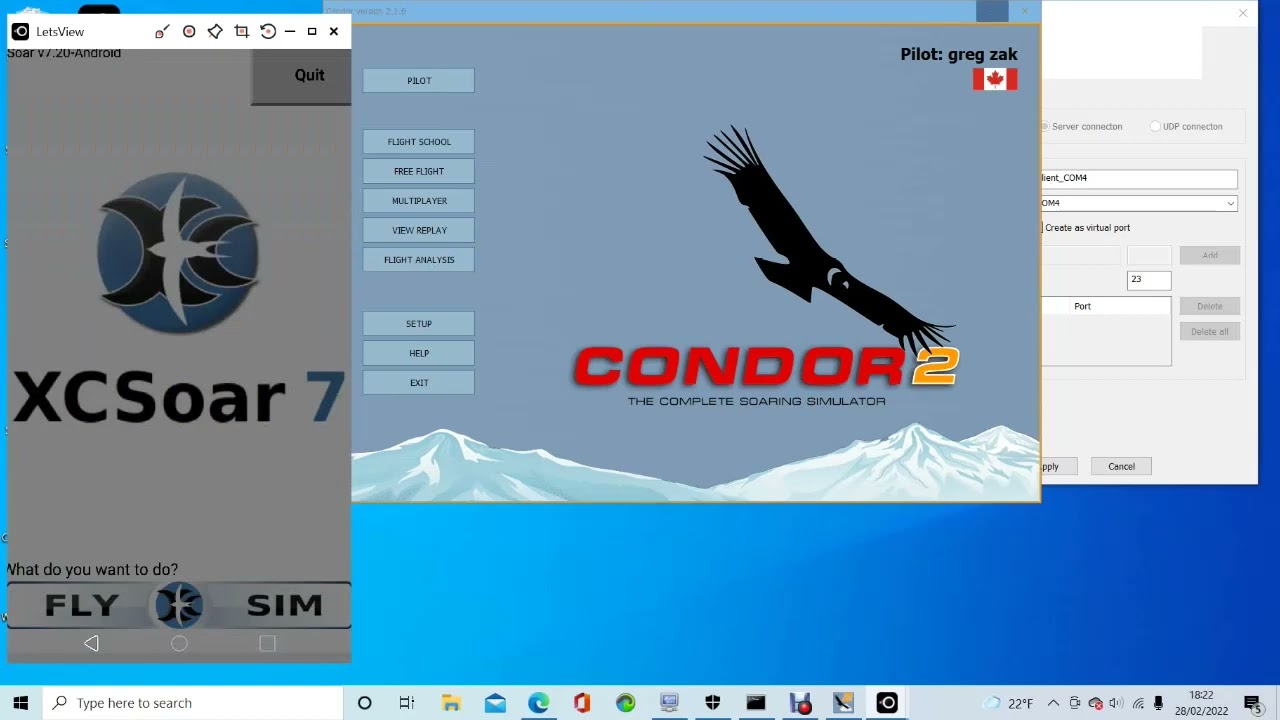The image size is (1280, 720).
Task: Tap SIM mode in XCSoar
Action: point(284,605)
